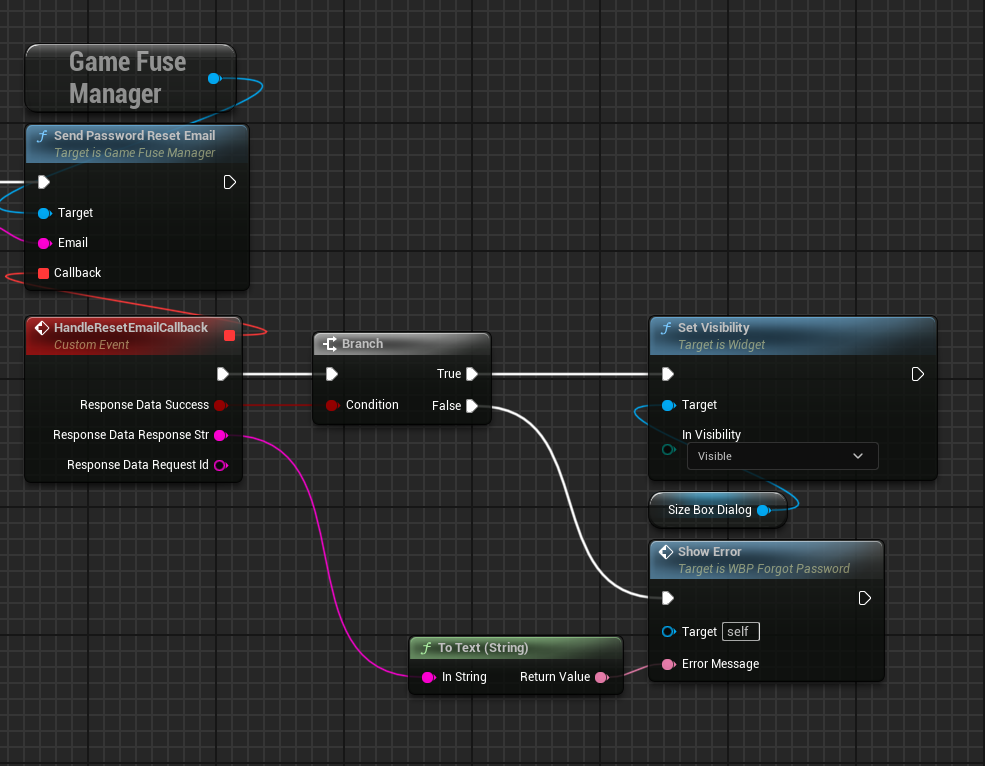Click the Show Error exec output pin
This screenshot has width=985, height=766.
point(864,598)
